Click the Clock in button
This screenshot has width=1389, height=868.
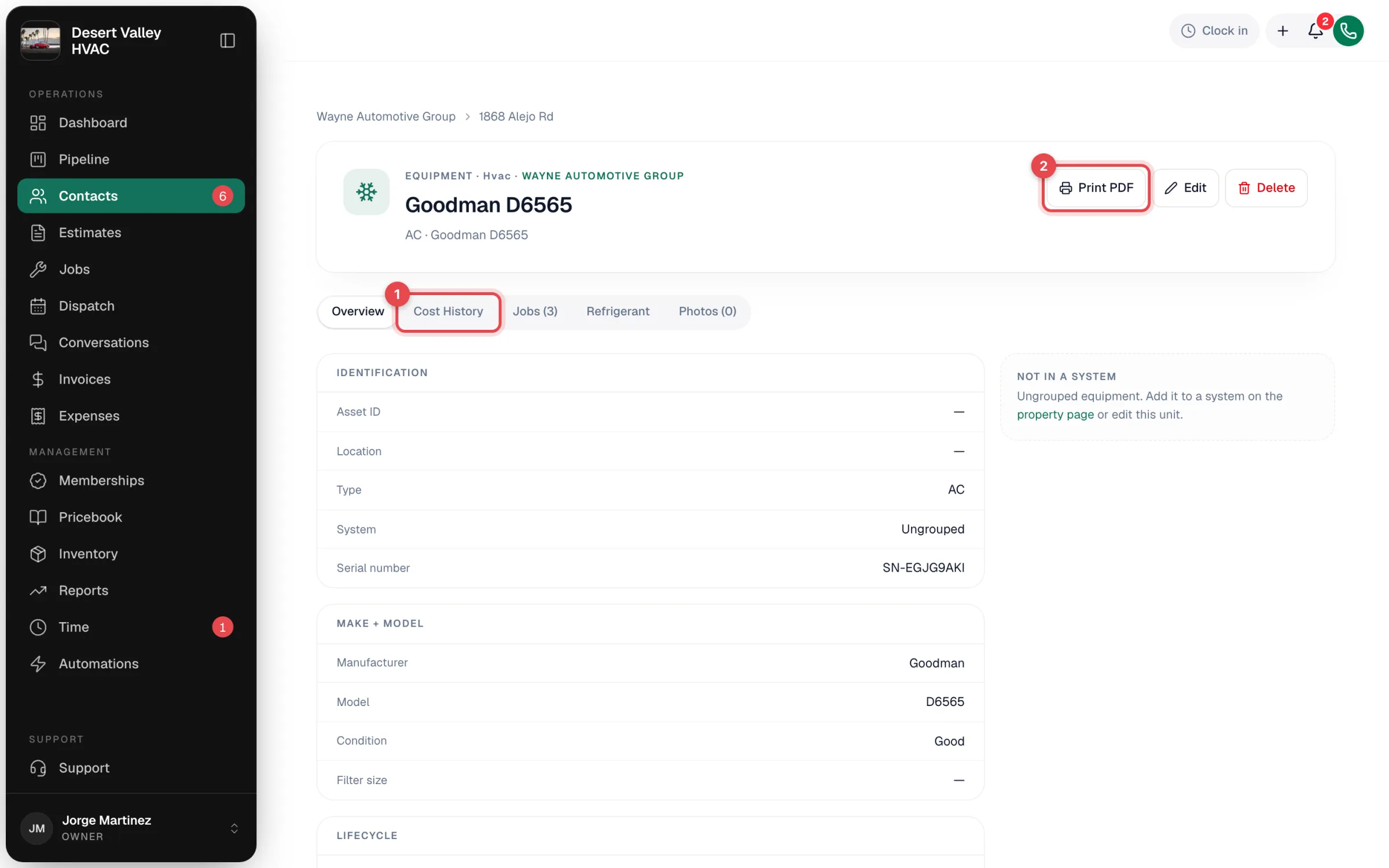1214,31
